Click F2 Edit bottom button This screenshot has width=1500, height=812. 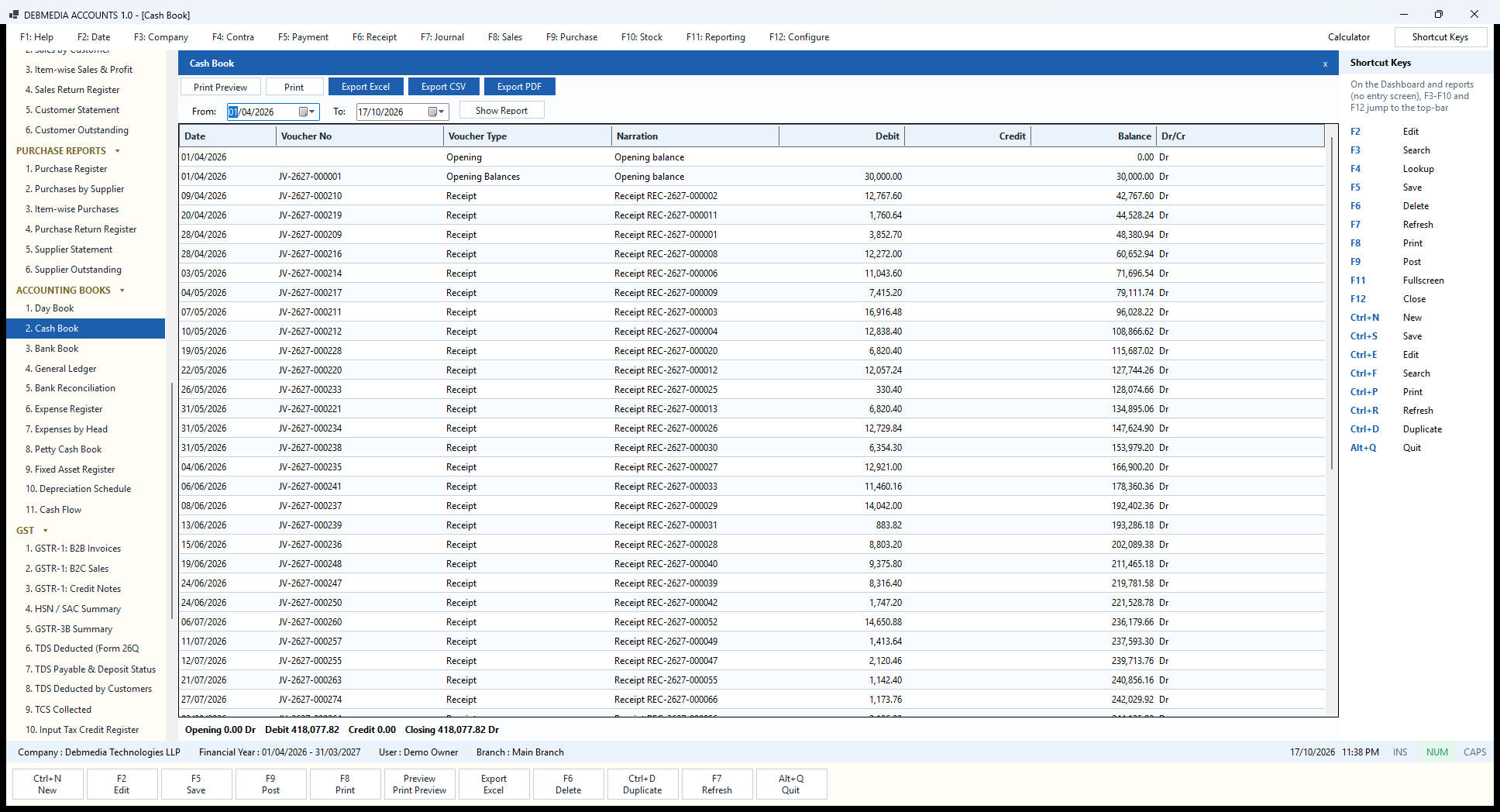122,784
